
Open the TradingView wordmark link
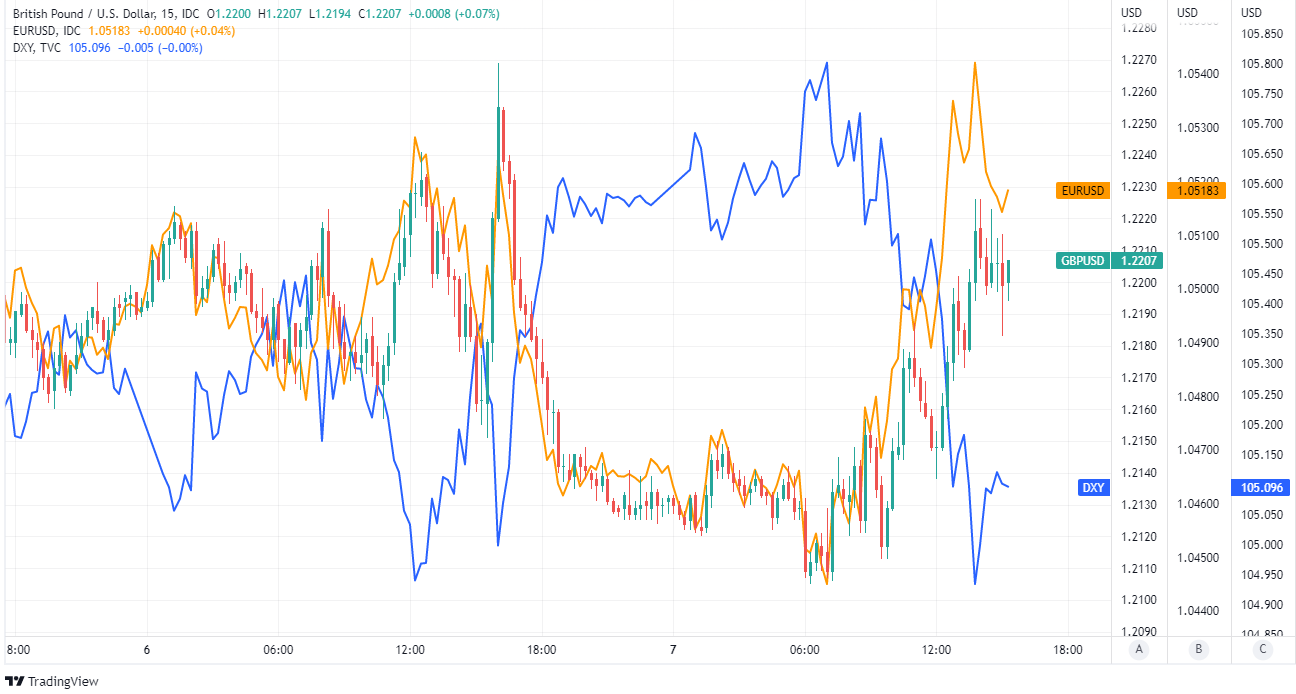click(64, 681)
